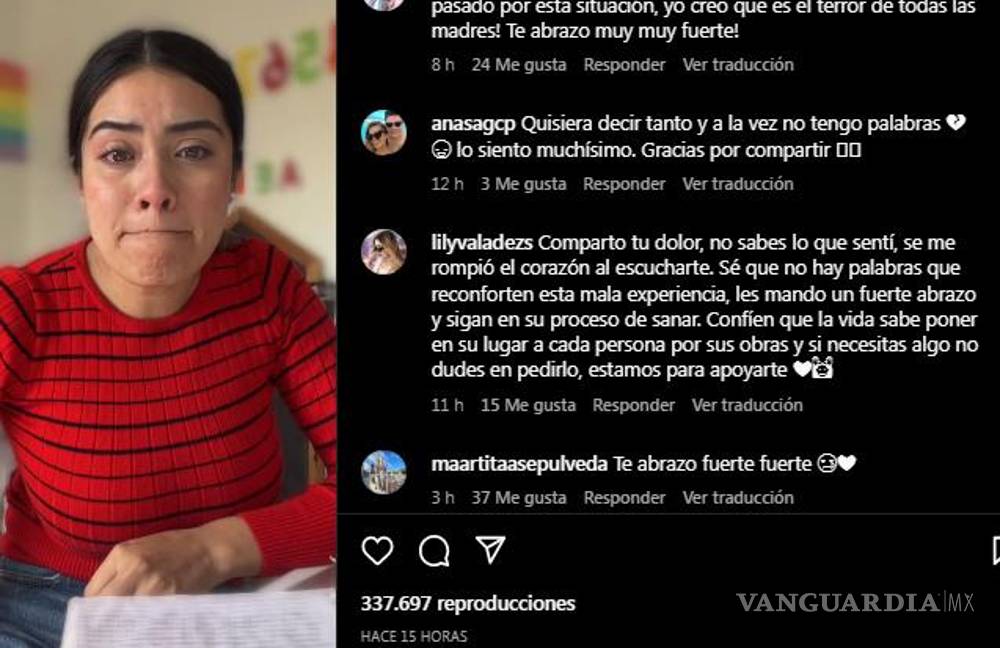Screen dimensions: 1000x648
Task: Show translation of lilyvaladezs's comment
Action: (747, 405)
